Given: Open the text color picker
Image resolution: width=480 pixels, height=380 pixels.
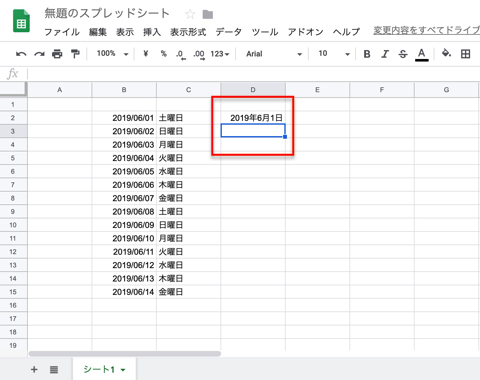Looking at the screenshot, I should (422, 54).
